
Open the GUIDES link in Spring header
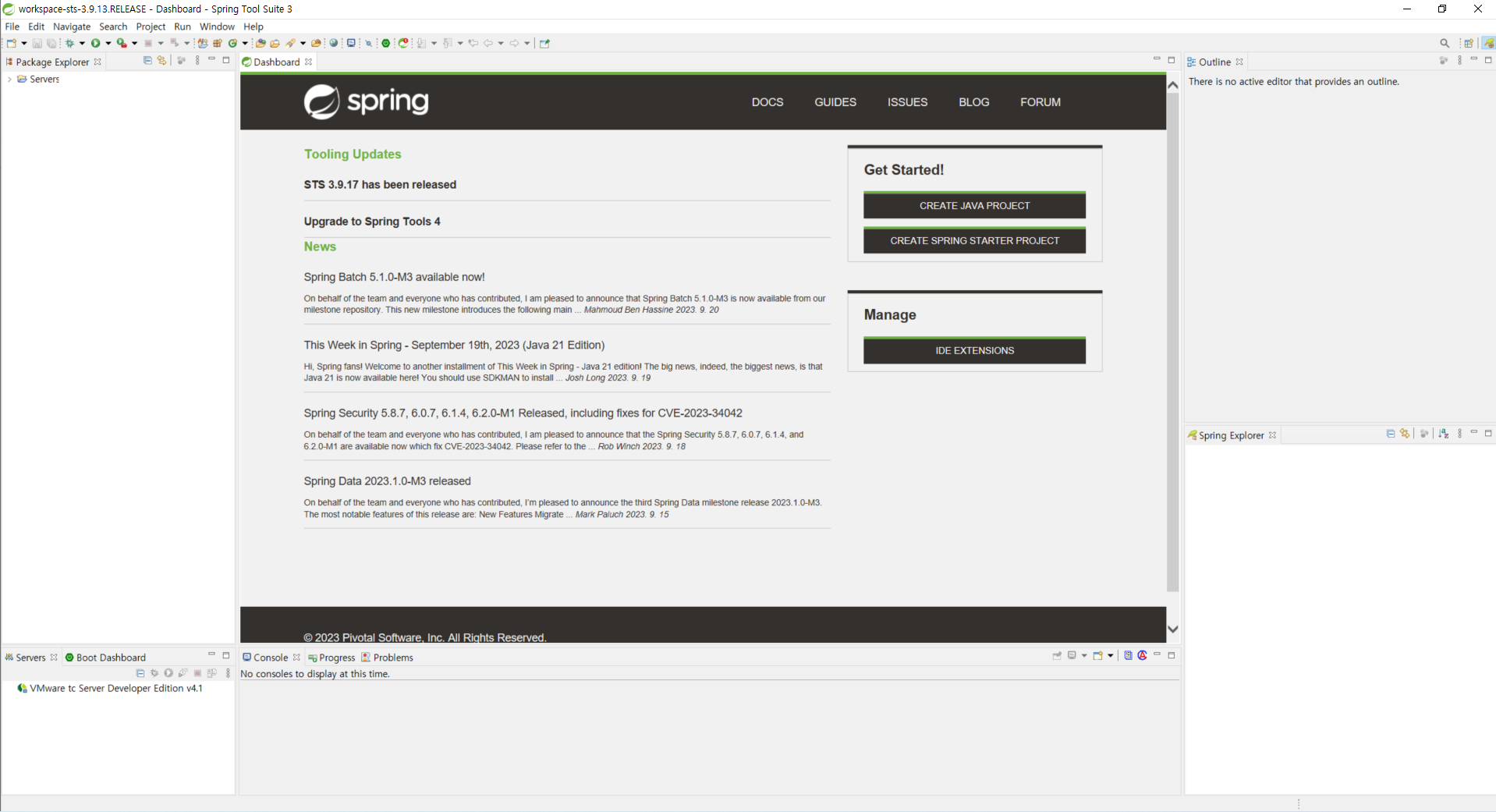(x=835, y=102)
